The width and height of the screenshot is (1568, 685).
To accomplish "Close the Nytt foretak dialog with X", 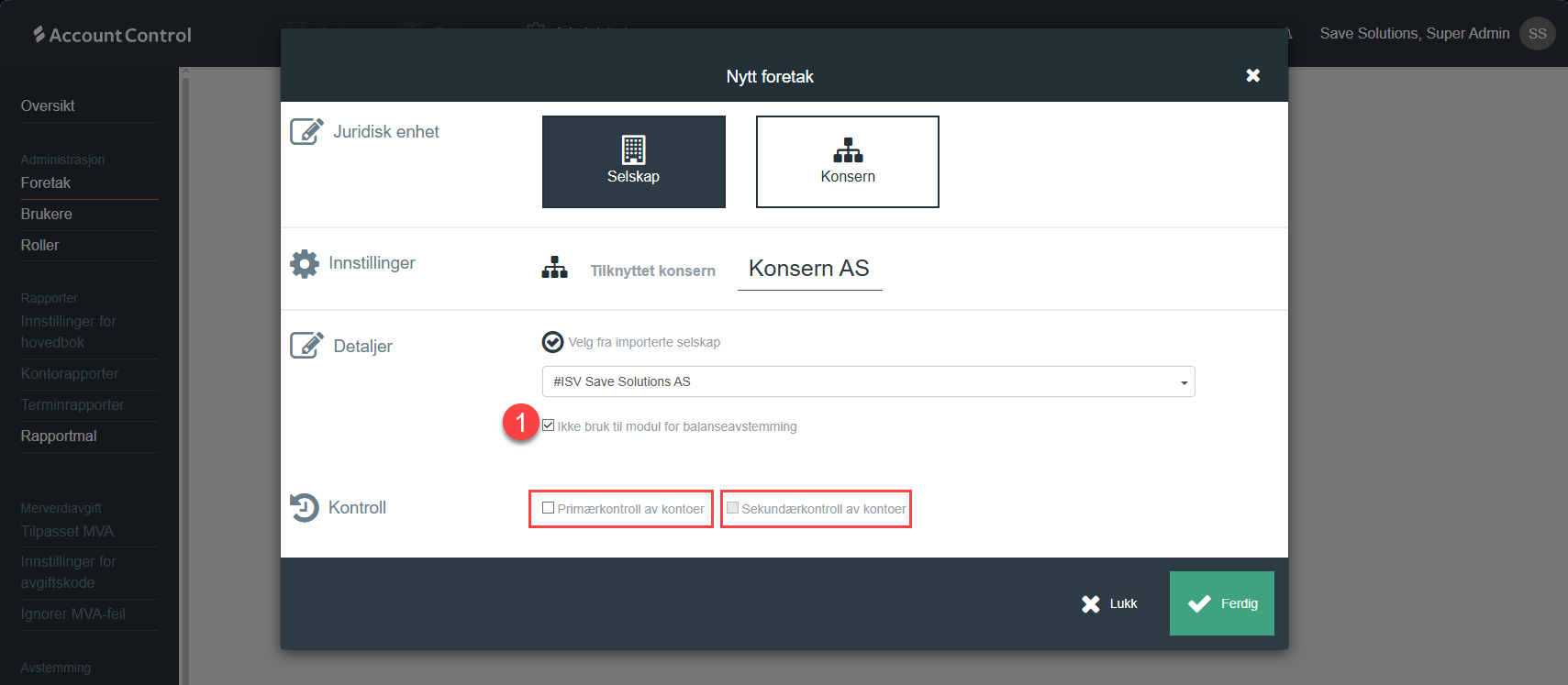I will click(1252, 76).
